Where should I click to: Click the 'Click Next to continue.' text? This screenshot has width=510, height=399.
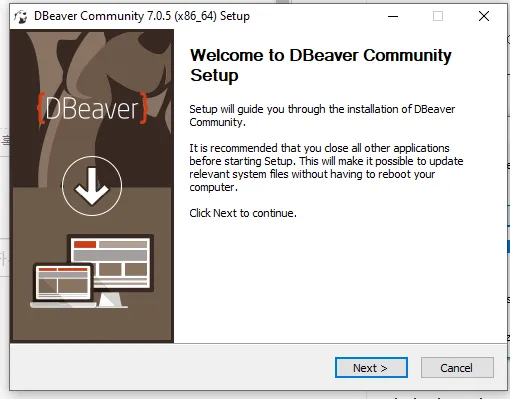click(243, 213)
